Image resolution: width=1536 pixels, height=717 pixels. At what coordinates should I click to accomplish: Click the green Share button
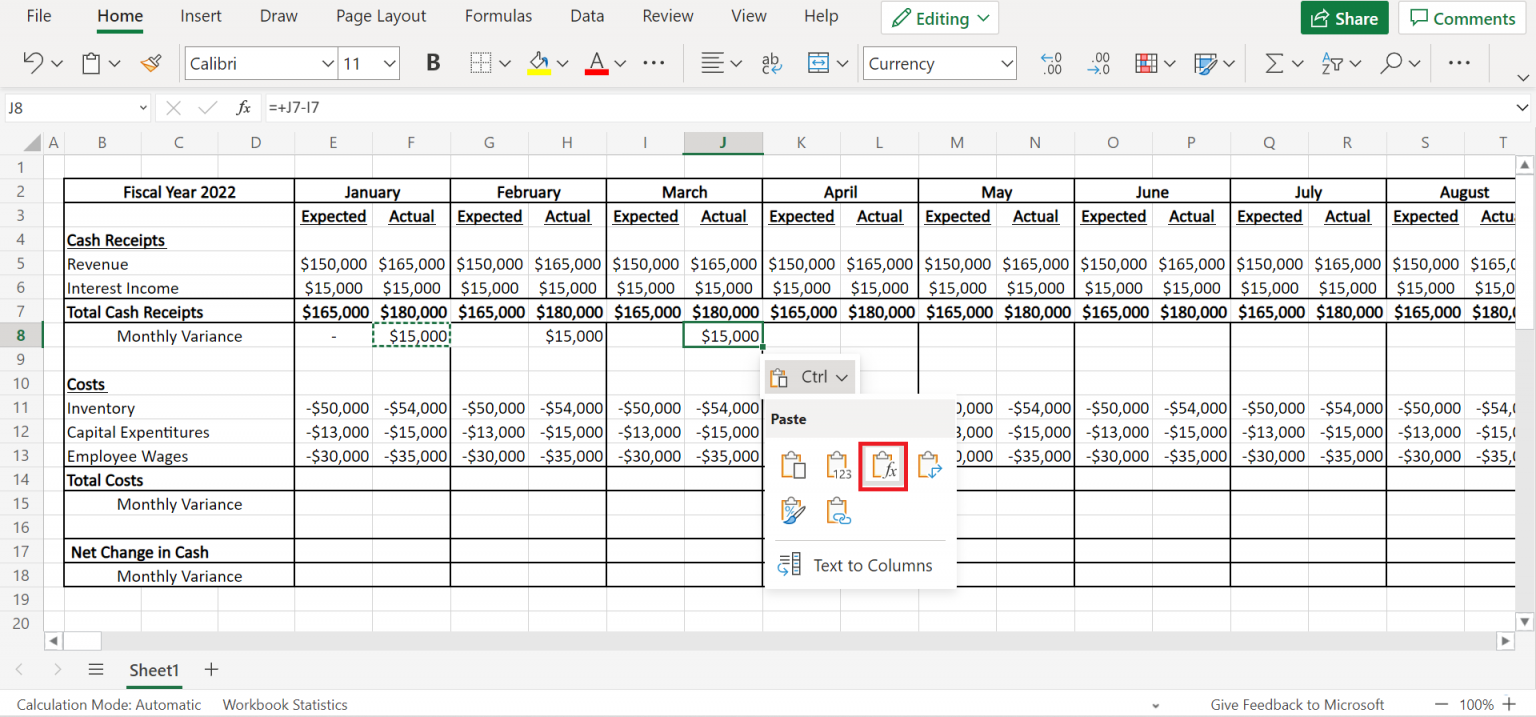1344,17
